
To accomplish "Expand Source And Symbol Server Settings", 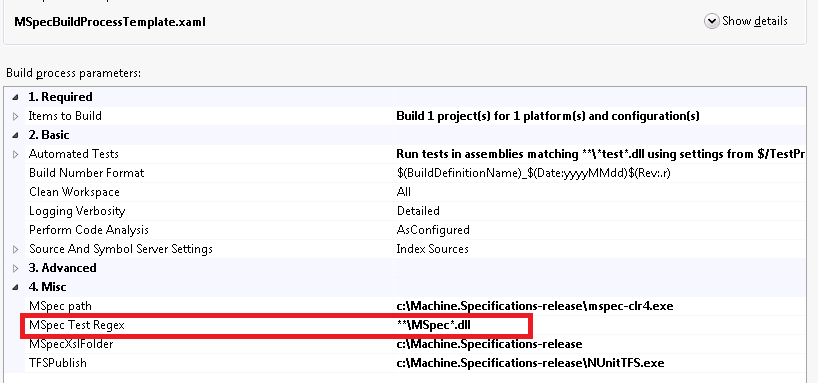I will [16, 249].
